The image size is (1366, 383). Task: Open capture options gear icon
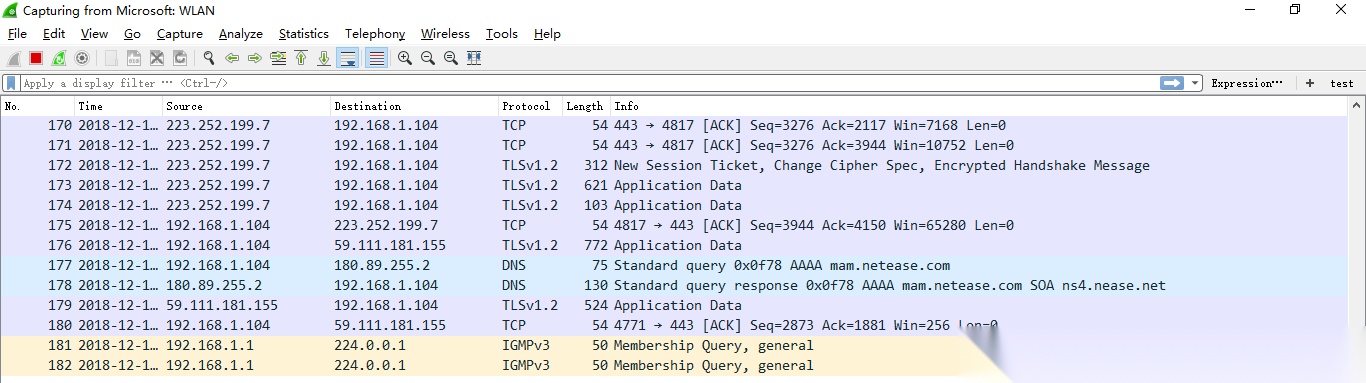82,58
